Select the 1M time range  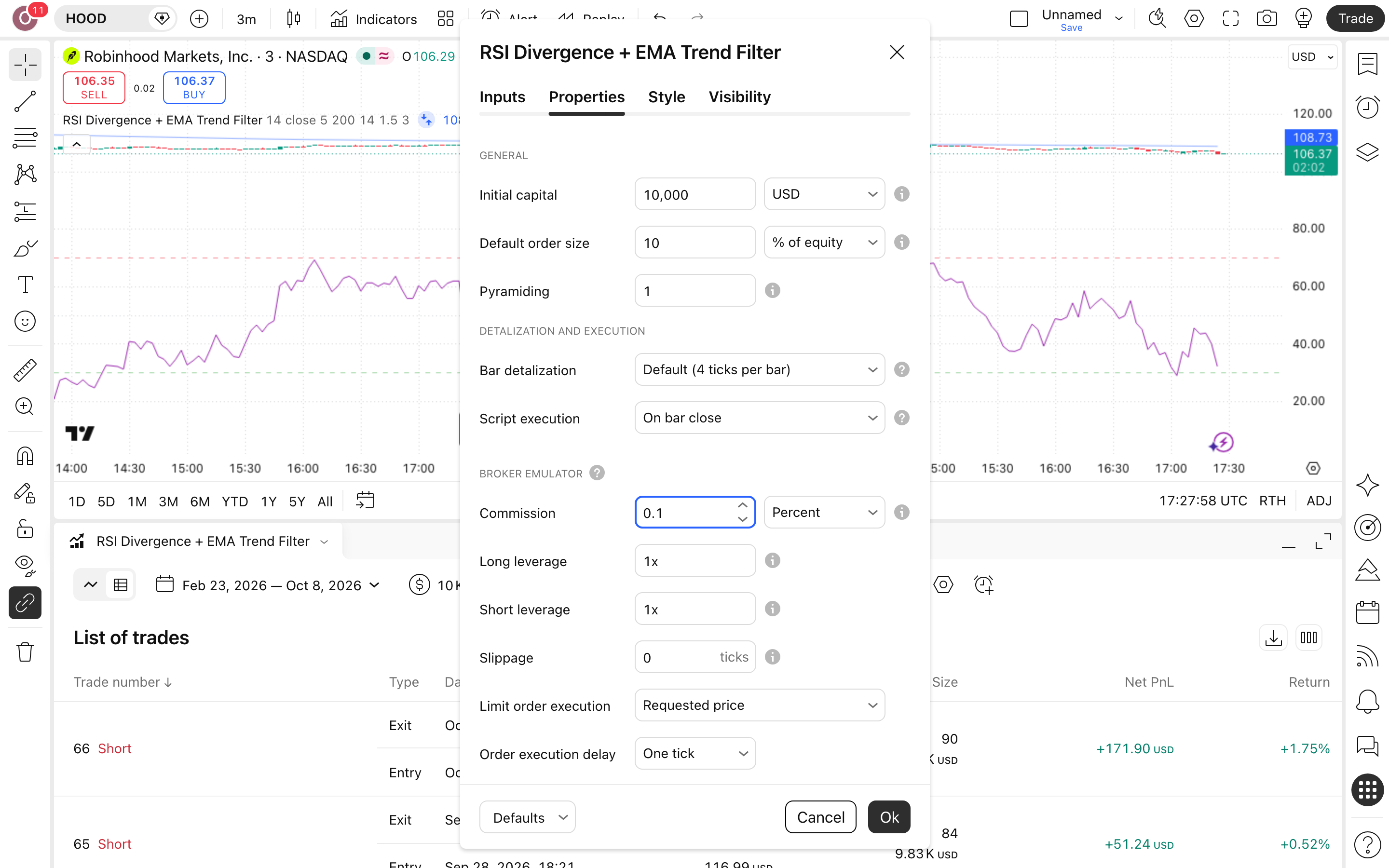click(136, 501)
